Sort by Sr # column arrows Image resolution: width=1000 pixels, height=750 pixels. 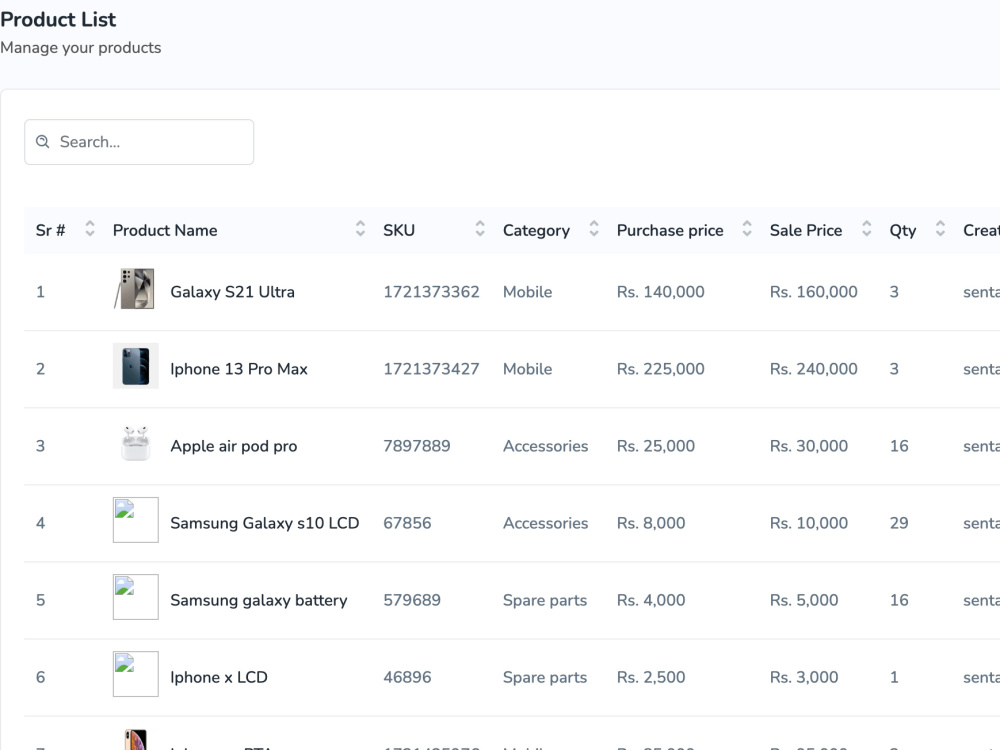coord(90,228)
